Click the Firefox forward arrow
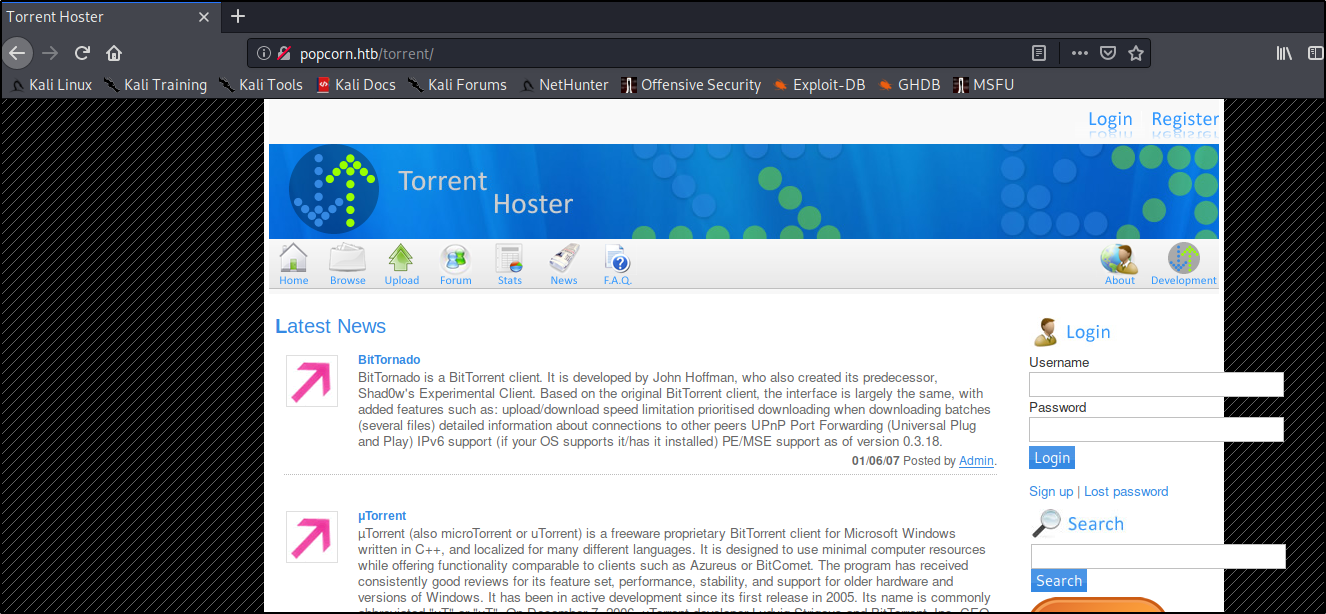 click(x=50, y=52)
